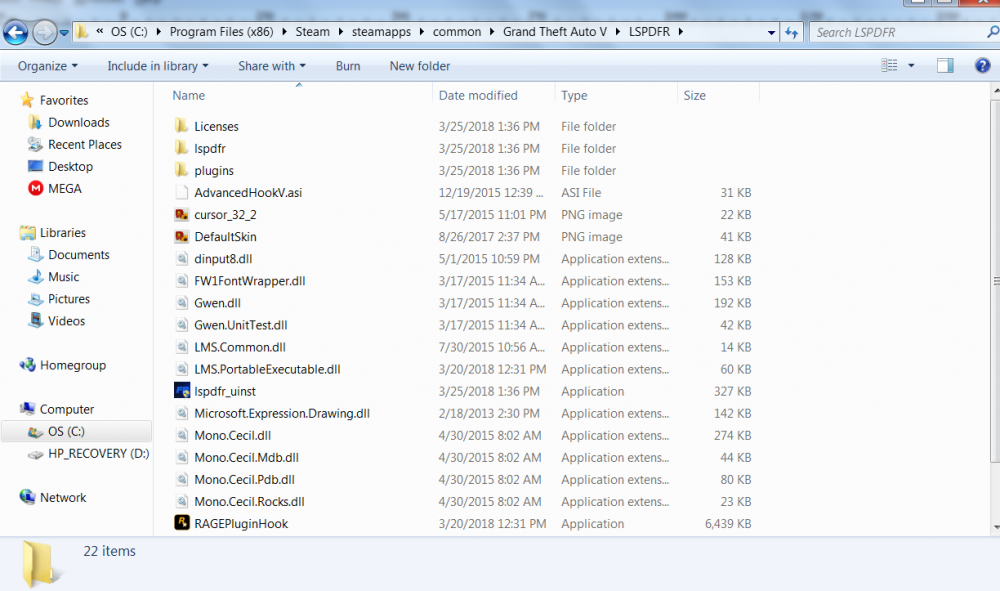Viewport: 1000px width, 591px height.
Task: Expand the arrow after Program Files (x86)
Action: pos(284,32)
